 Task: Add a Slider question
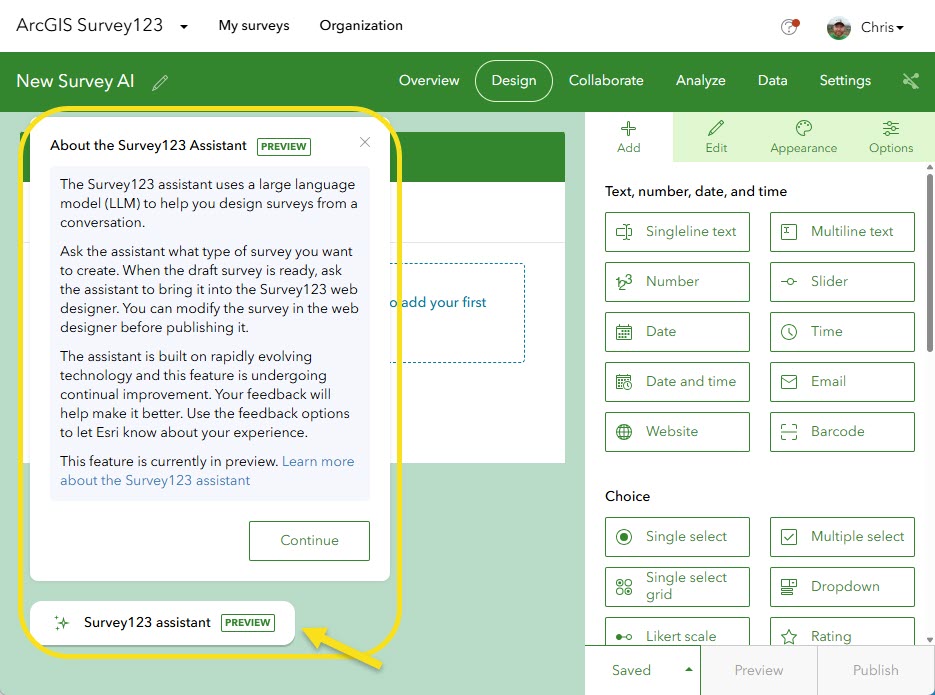[842, 282]
